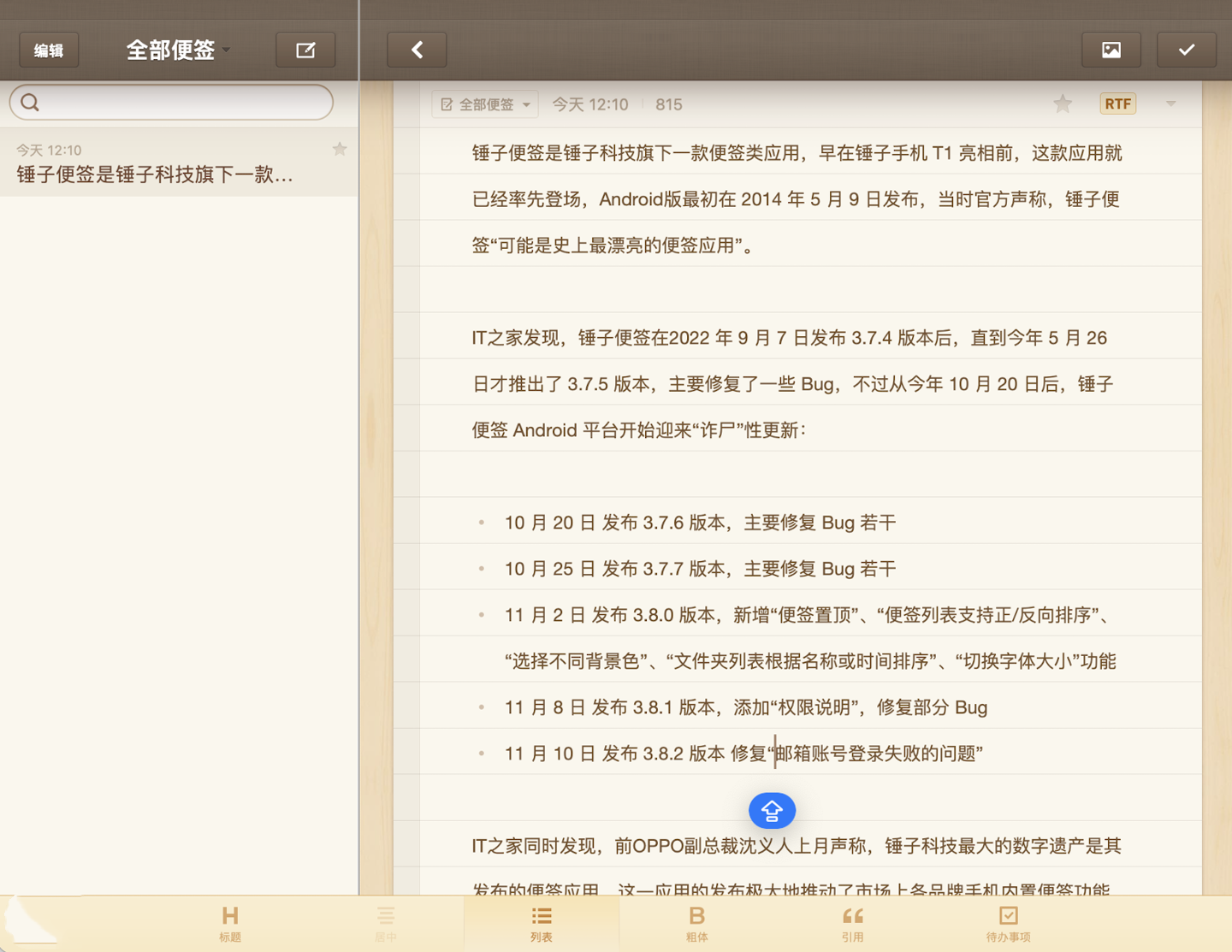The width and height of the screenshot is (1232, 952).
Task: Click the back arrow button
Action: pos(417,50)
